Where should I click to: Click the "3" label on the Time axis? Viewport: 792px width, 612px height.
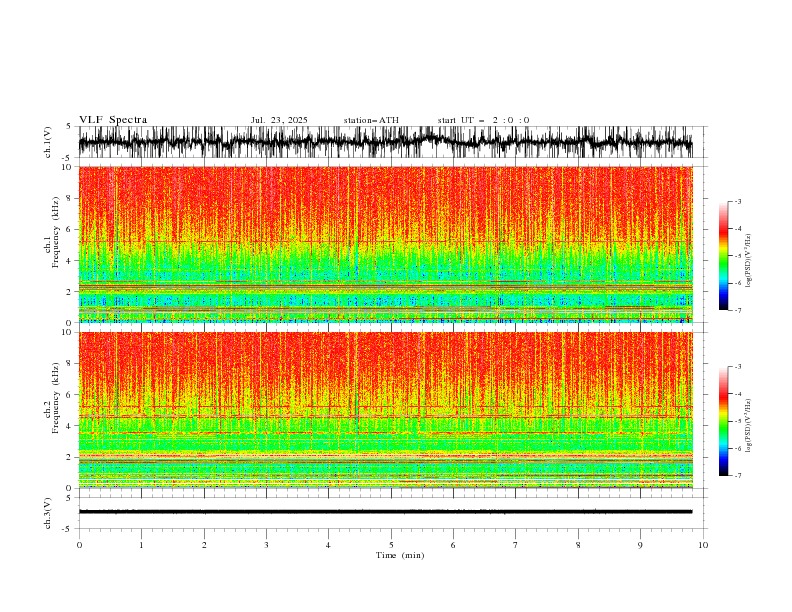tap(266, 545)
